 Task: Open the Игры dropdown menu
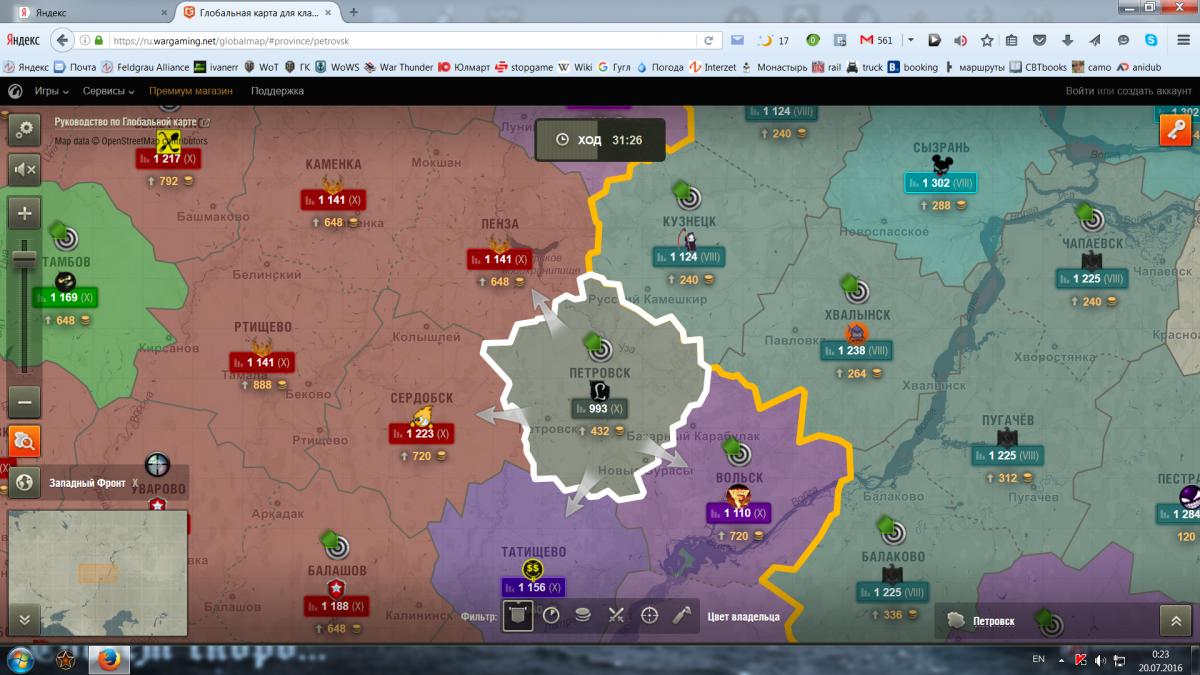(52, 91)
